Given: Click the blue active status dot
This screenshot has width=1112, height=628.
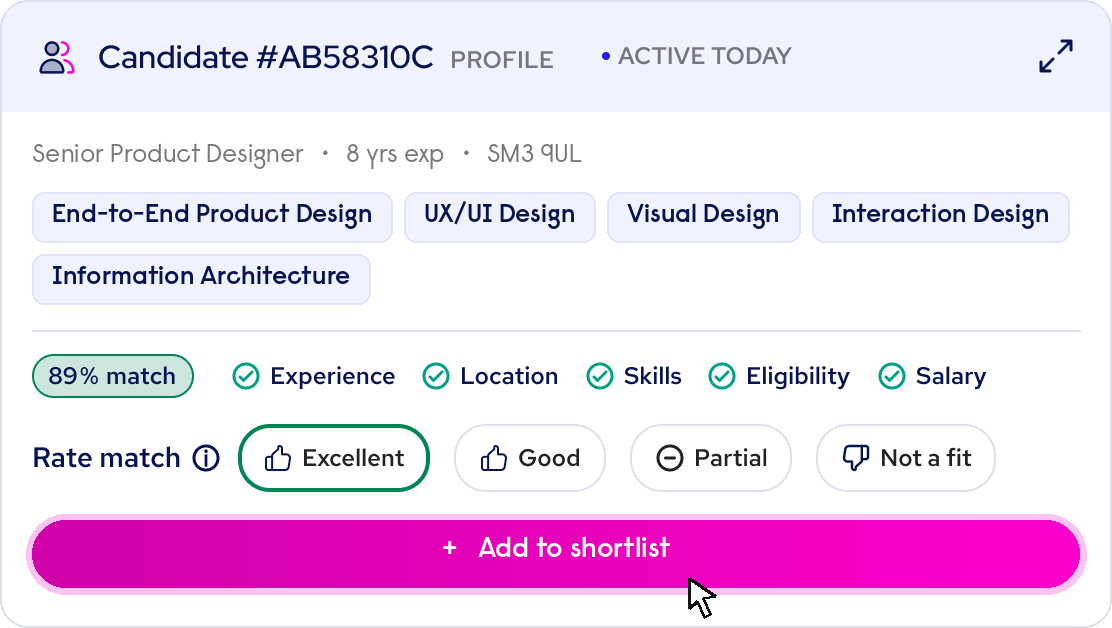Looking at the screenshot, I should tap(606, 56).
